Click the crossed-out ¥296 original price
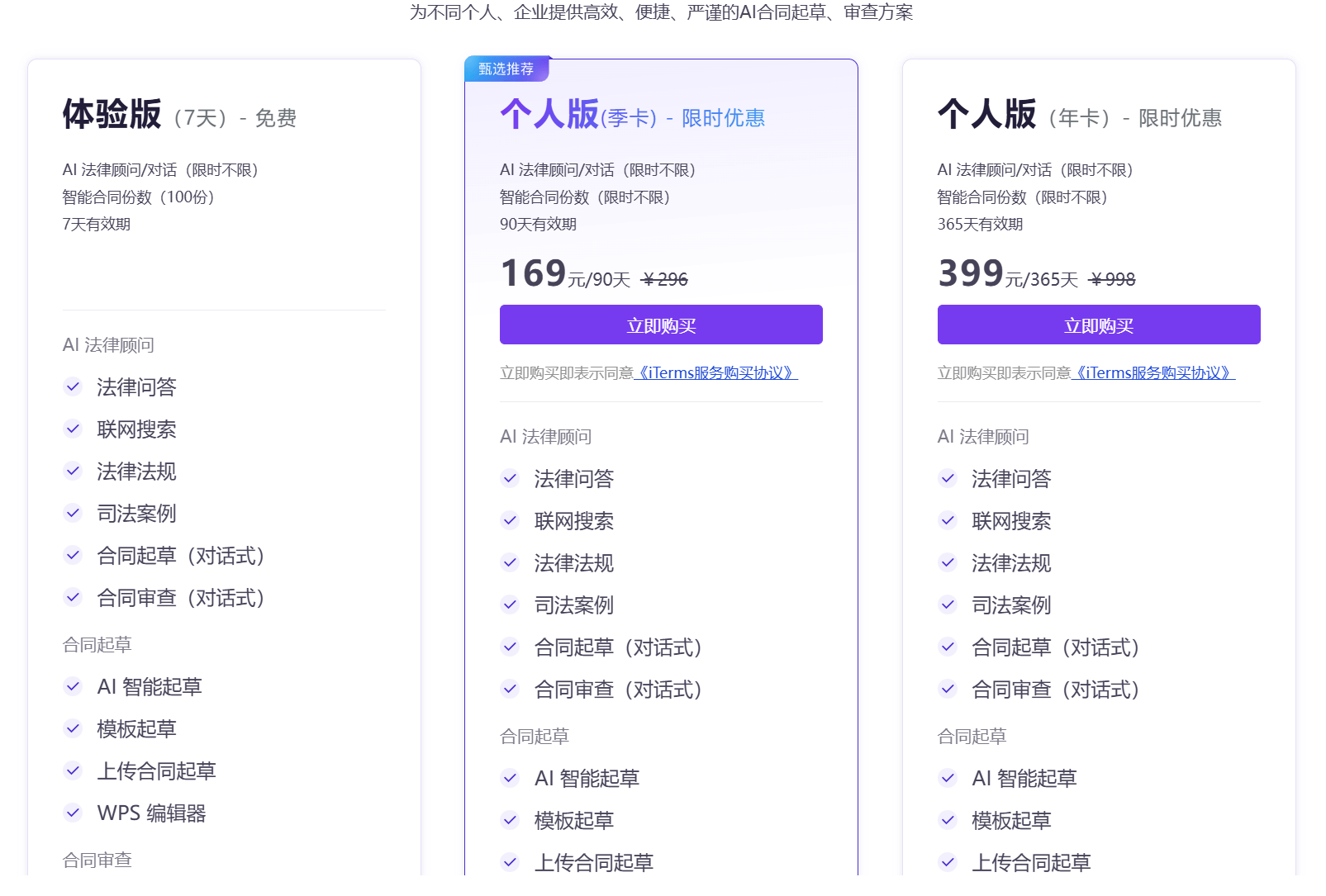The width and height of the screenshot is (1326, 896). 665,280
